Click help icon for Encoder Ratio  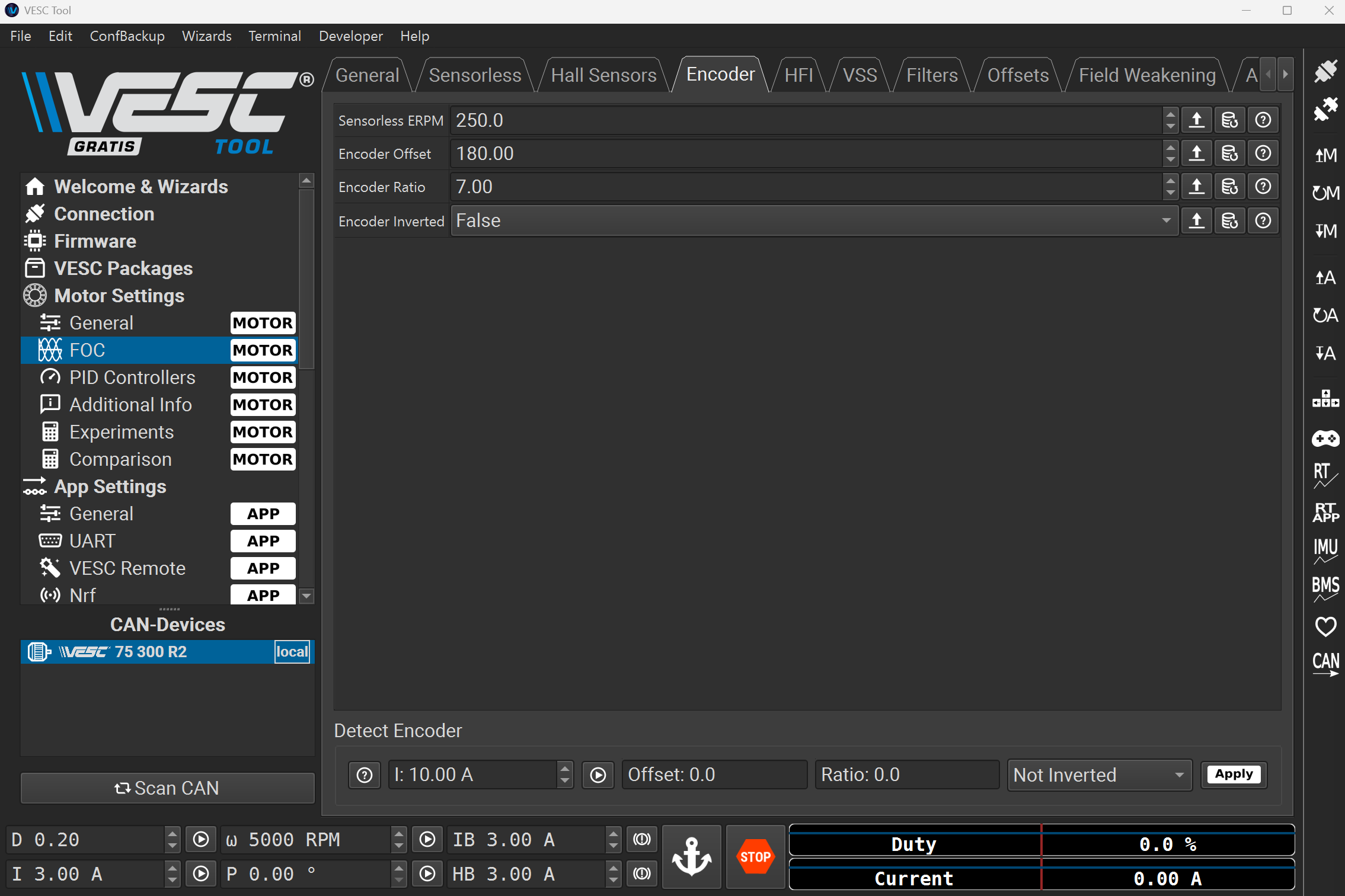1263,187
